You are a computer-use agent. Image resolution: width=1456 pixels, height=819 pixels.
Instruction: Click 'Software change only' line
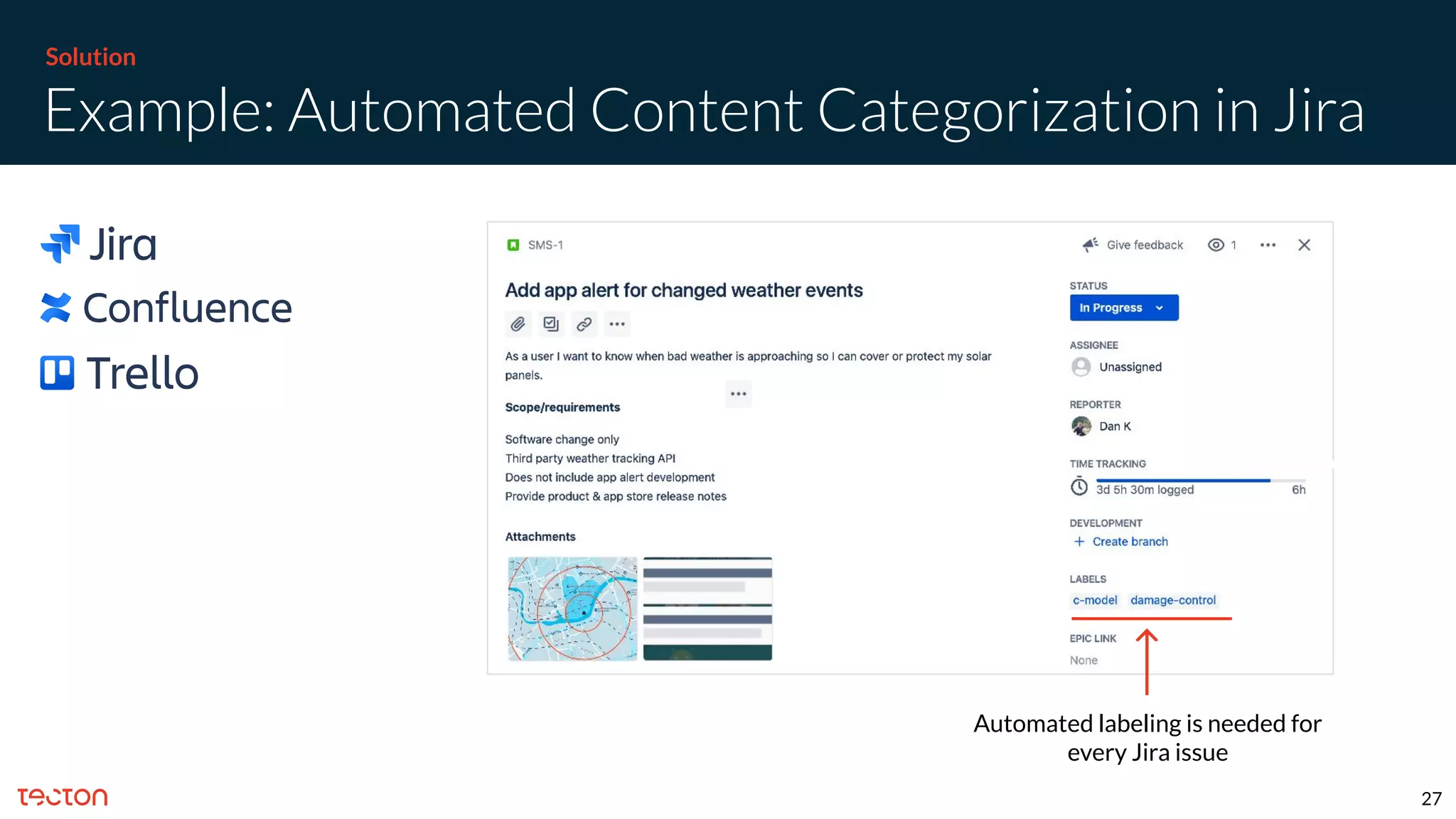click(562, 439)
